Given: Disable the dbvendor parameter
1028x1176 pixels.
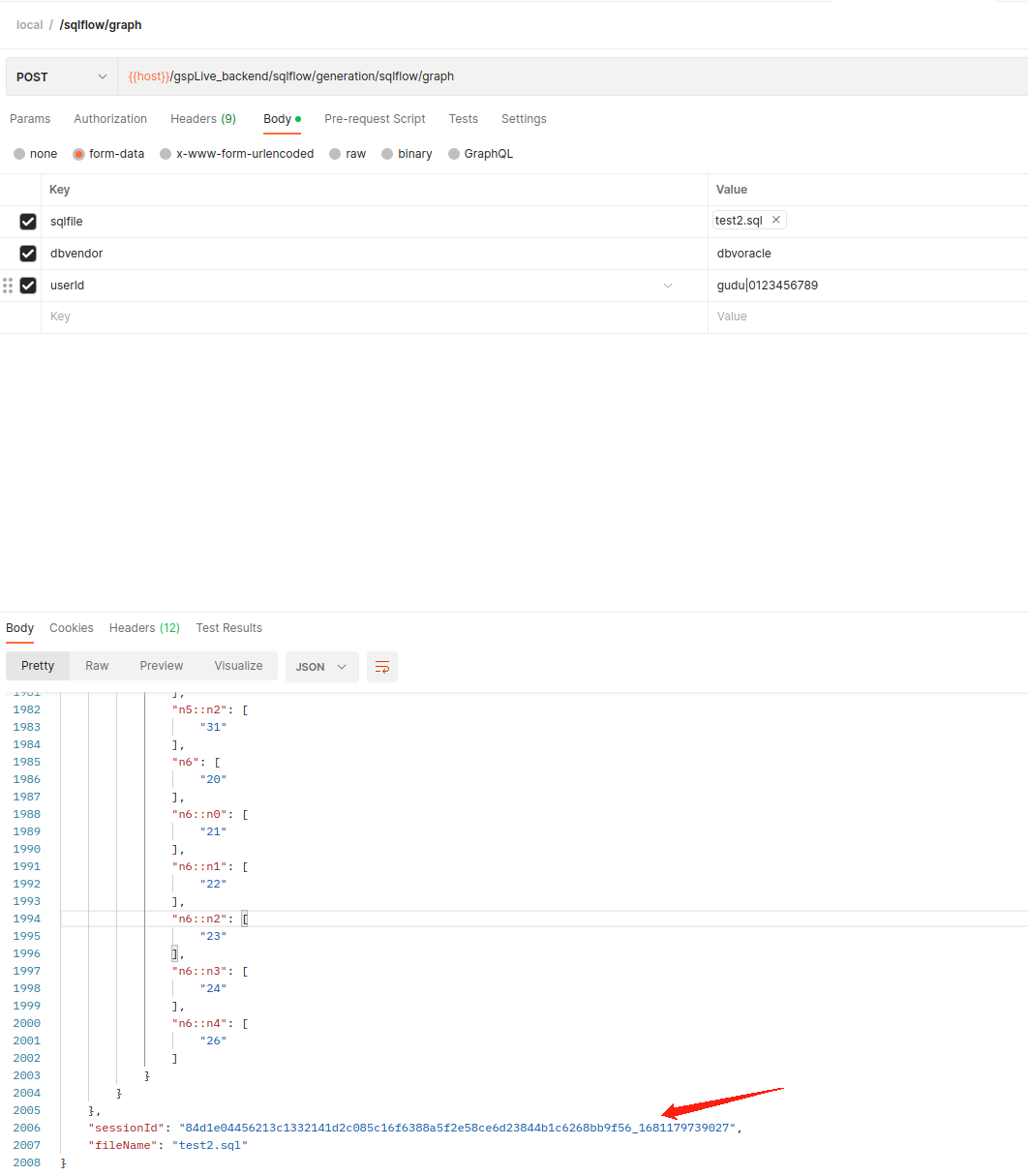Looking at the screenshot, I should click(28, 254).
